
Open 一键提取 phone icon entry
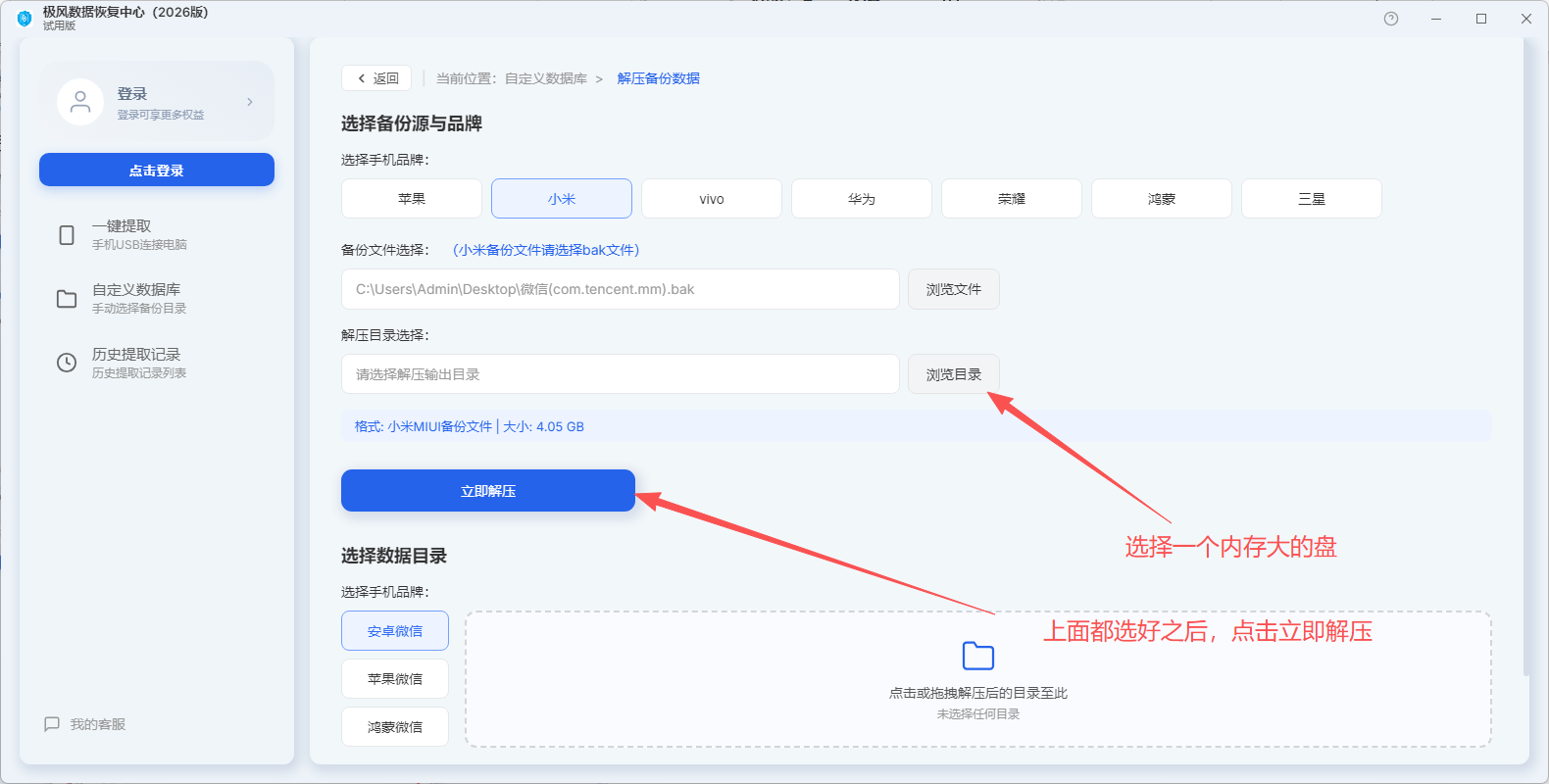(x=67, y=235)
